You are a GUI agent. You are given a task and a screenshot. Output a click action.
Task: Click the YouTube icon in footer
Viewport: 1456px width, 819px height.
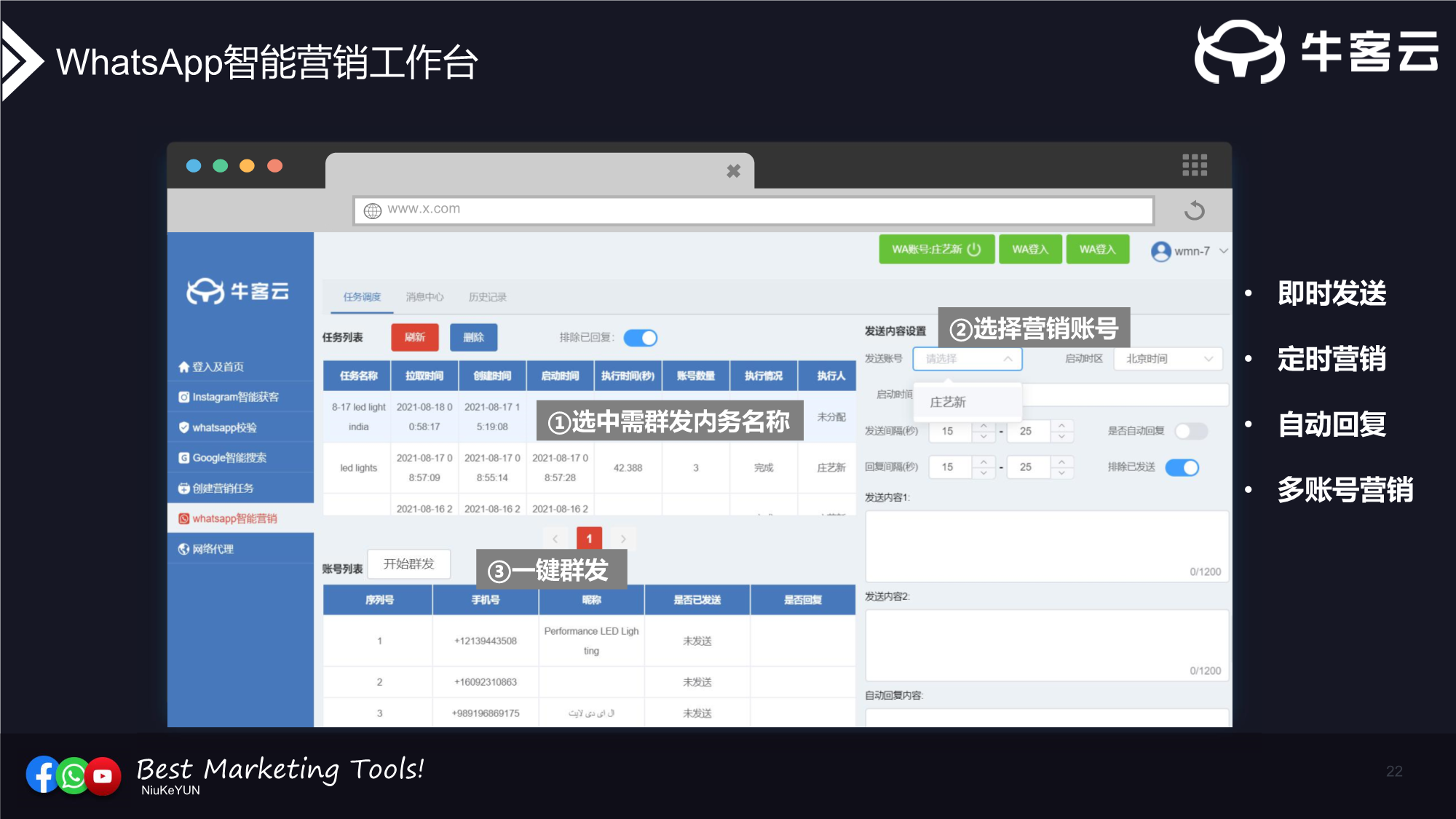(x=103, y=776)
